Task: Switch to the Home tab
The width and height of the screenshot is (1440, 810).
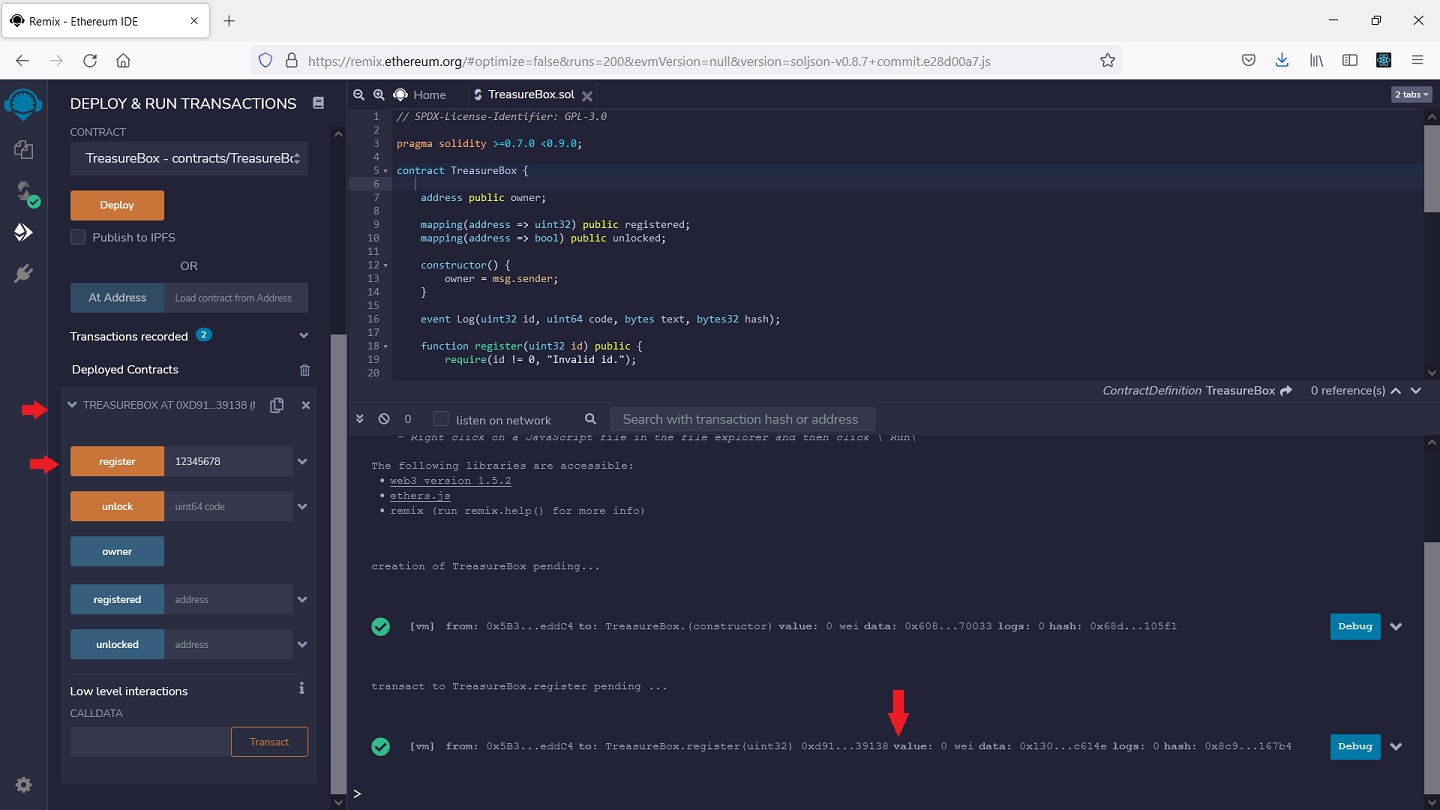Action: click(420, 95)
